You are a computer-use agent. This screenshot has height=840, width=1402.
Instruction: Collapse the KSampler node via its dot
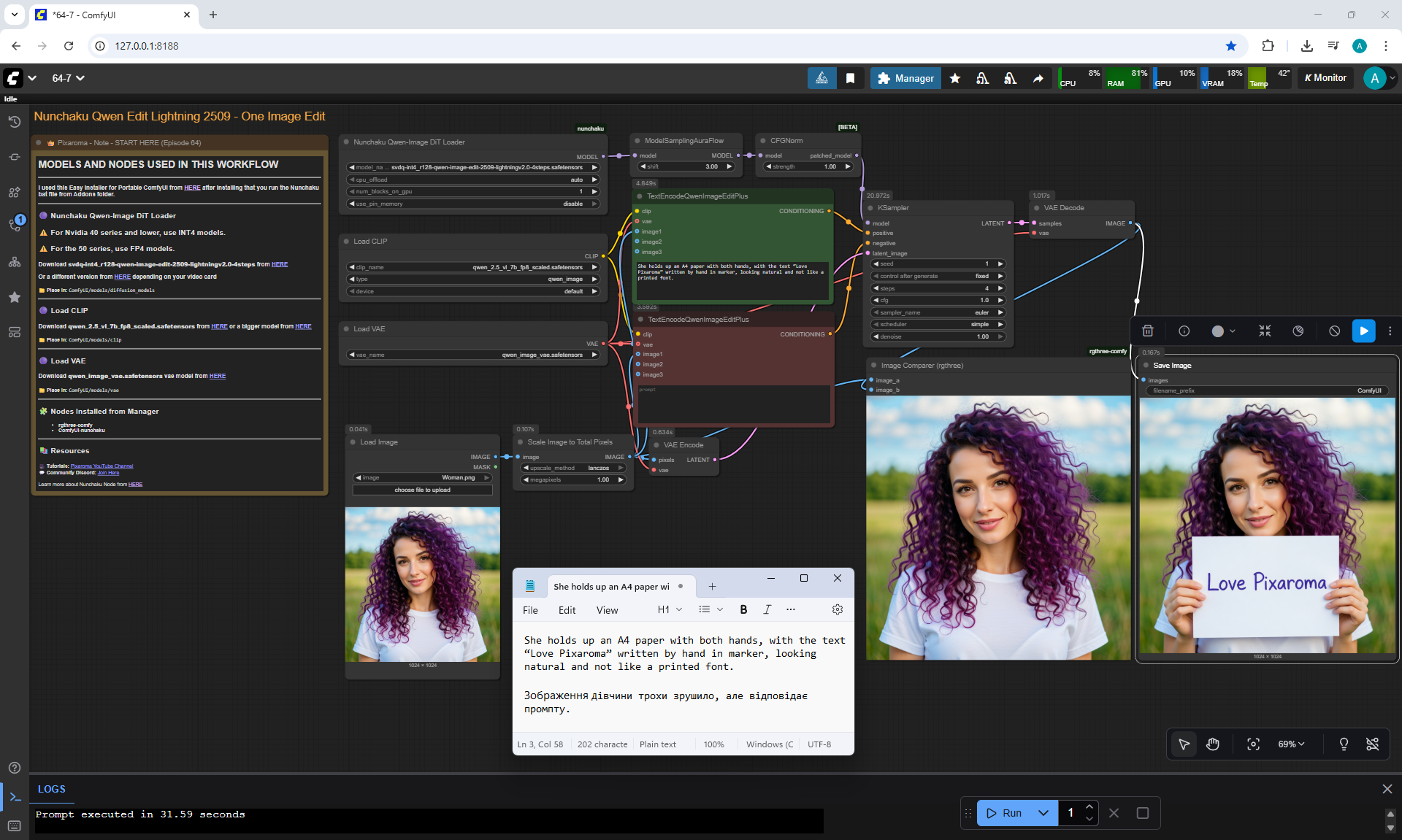869,208
